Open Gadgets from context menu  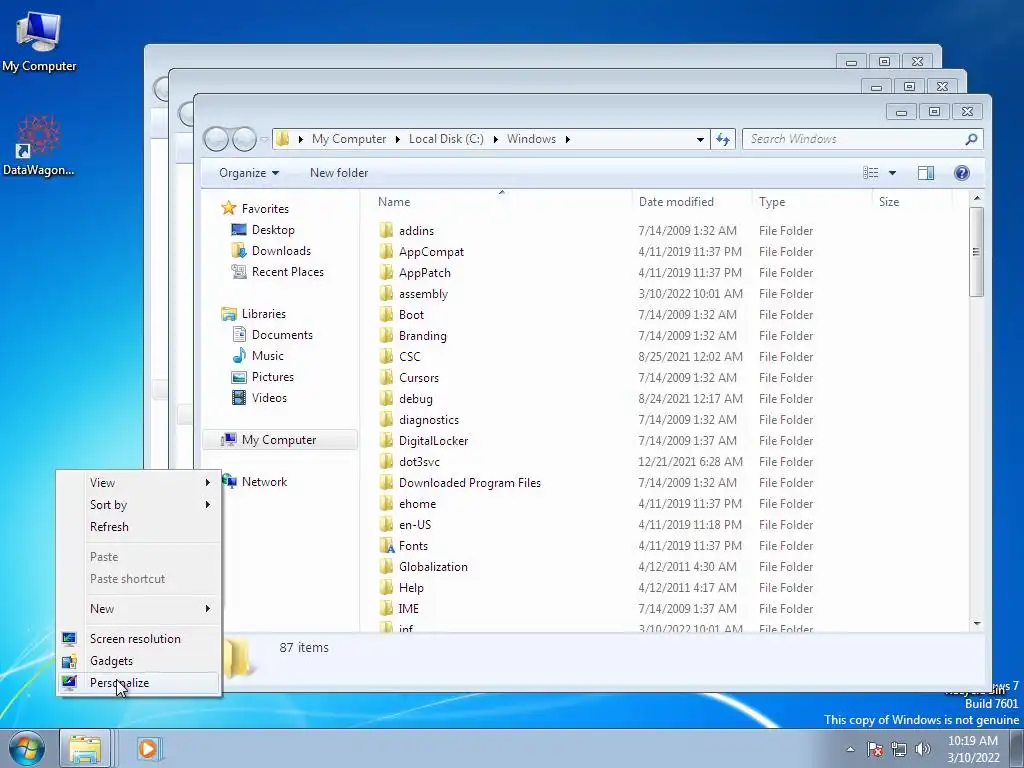[x=139, y=661]
